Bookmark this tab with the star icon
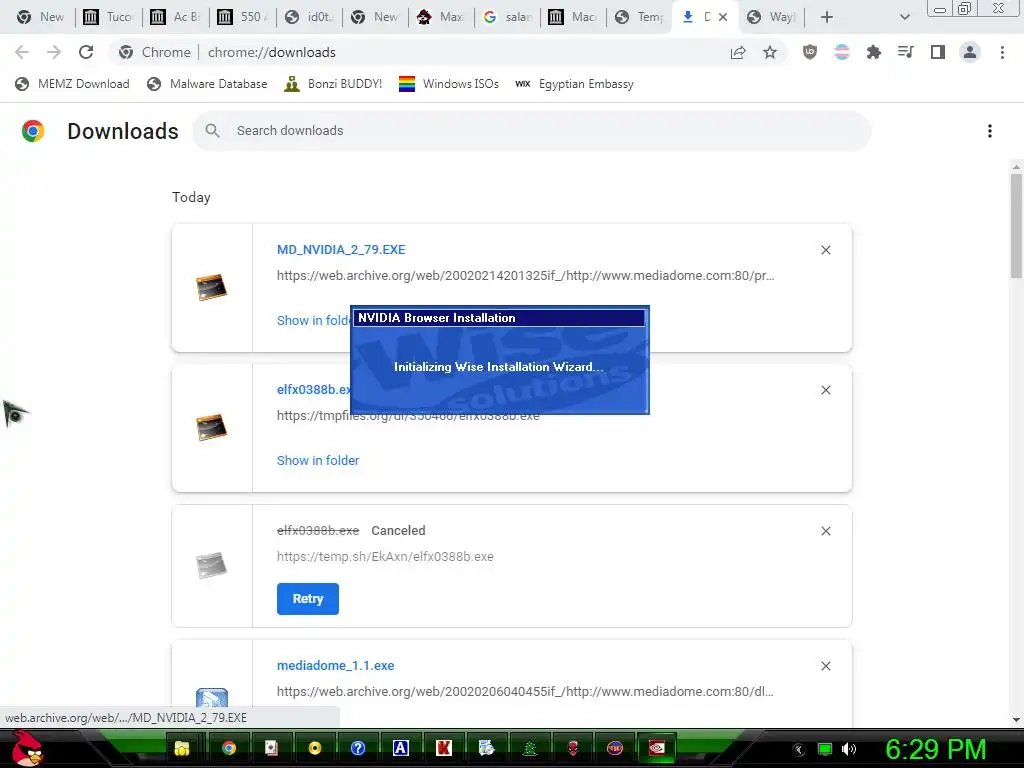This screenshot has width=1024, height=768. (770, 52)
